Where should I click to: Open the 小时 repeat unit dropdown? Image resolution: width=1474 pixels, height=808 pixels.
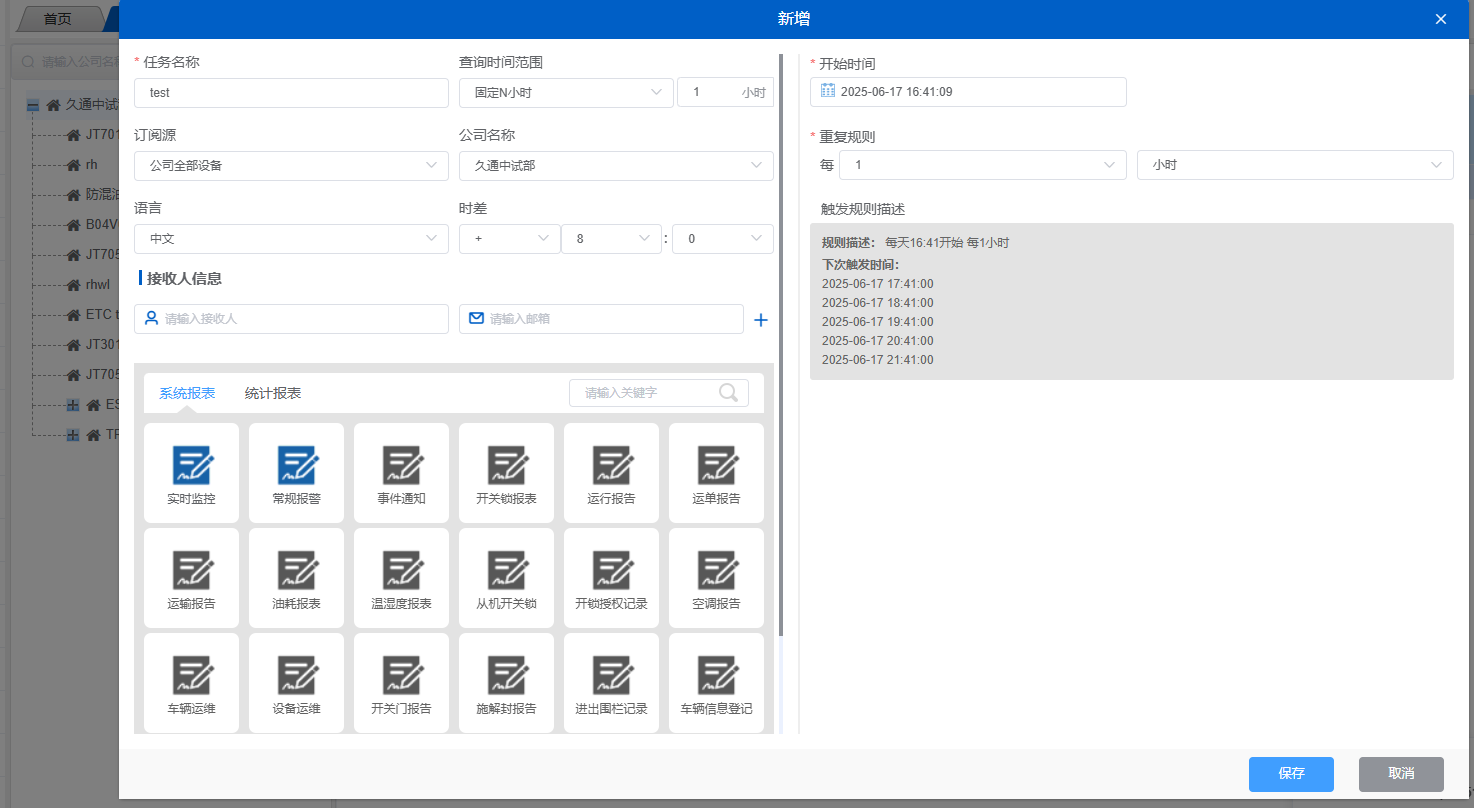1294,165
